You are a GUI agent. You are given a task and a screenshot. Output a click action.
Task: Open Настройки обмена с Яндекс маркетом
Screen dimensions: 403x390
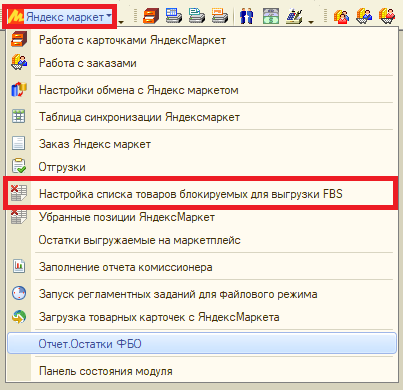[x=202, y=90]
